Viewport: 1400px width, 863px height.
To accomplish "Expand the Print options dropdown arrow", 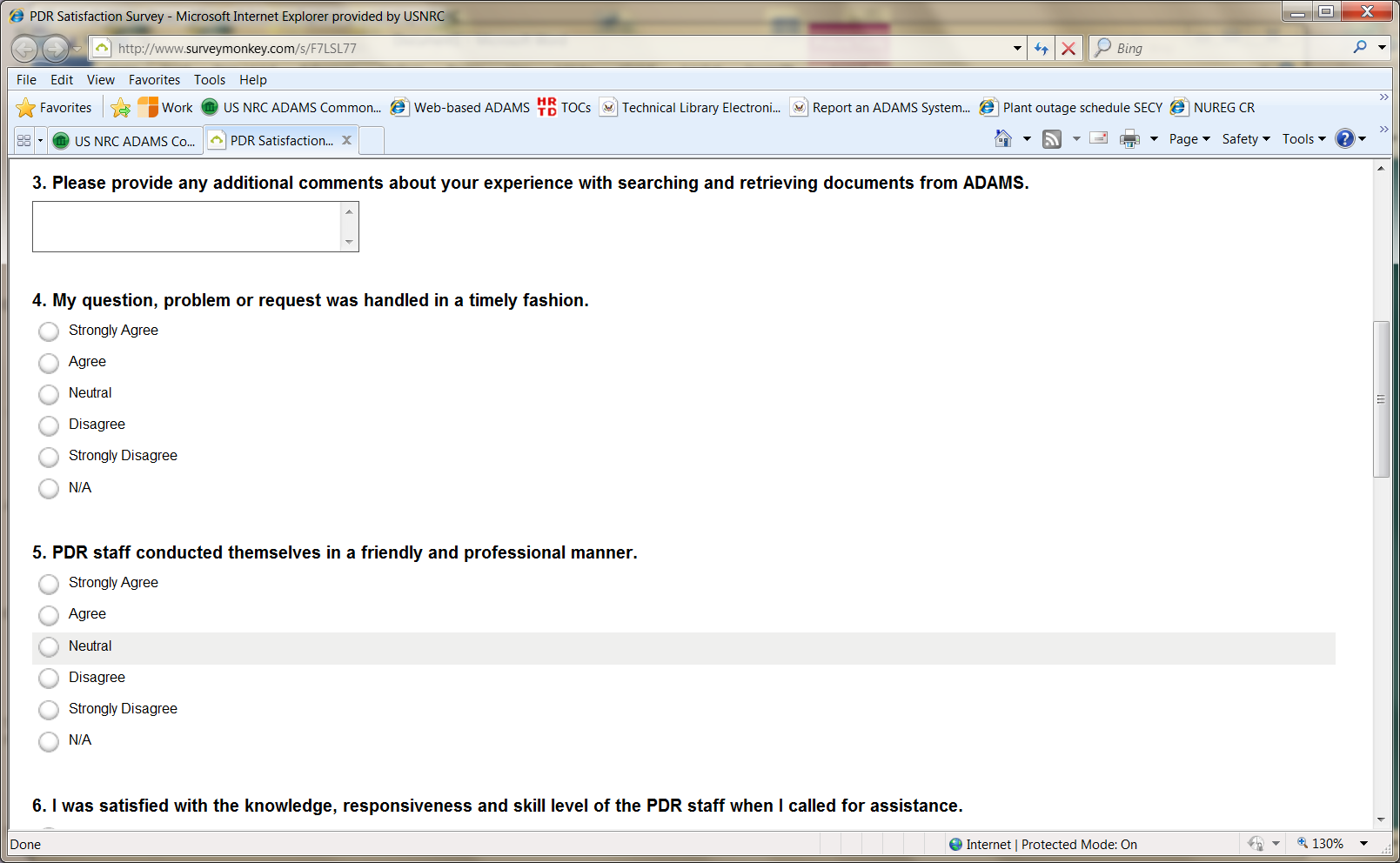I will pyautogui.click(x=1154, y=139).
